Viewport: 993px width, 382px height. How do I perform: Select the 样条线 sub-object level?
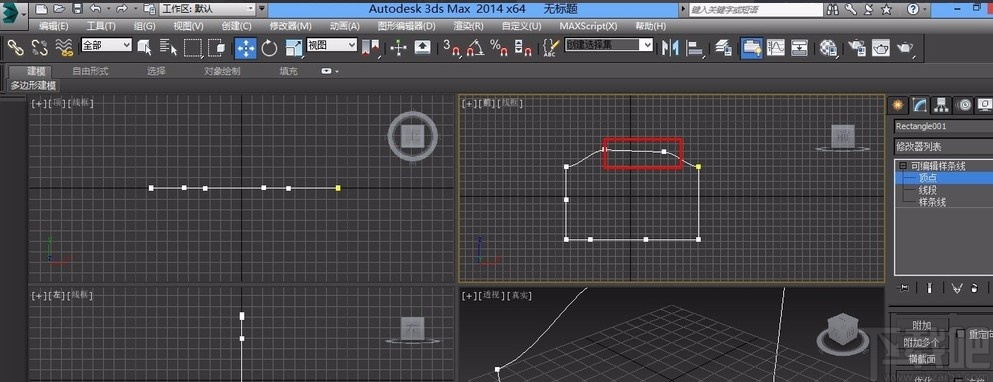[x=933, y=202]
